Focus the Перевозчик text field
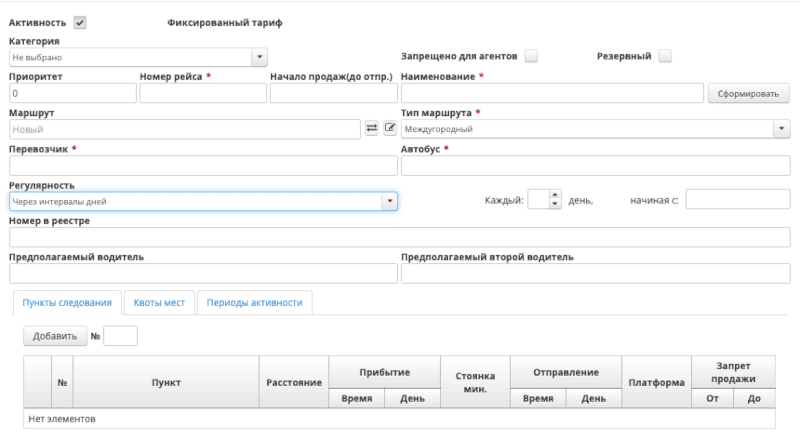The height and width of the screenshot is (439, 800). coord(203,166)
